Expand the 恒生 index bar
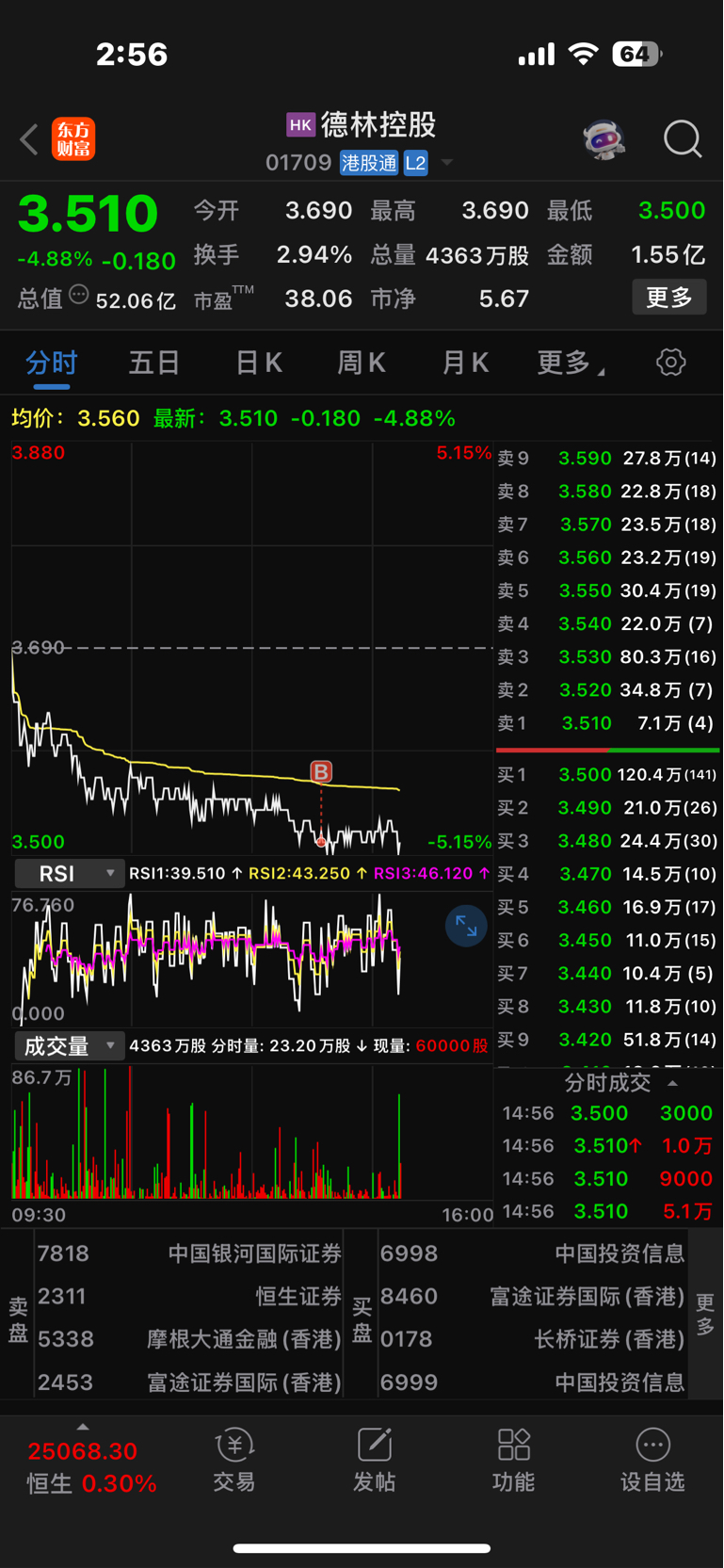 [x=83, y=1427]
